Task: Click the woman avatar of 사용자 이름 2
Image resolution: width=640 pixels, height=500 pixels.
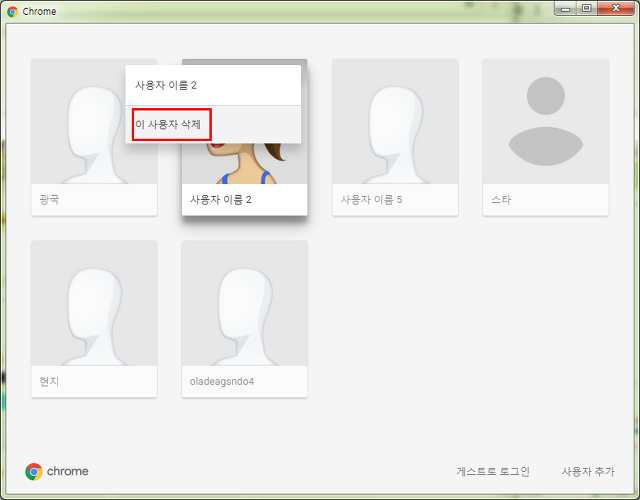Action: click(x=244, y=164)
